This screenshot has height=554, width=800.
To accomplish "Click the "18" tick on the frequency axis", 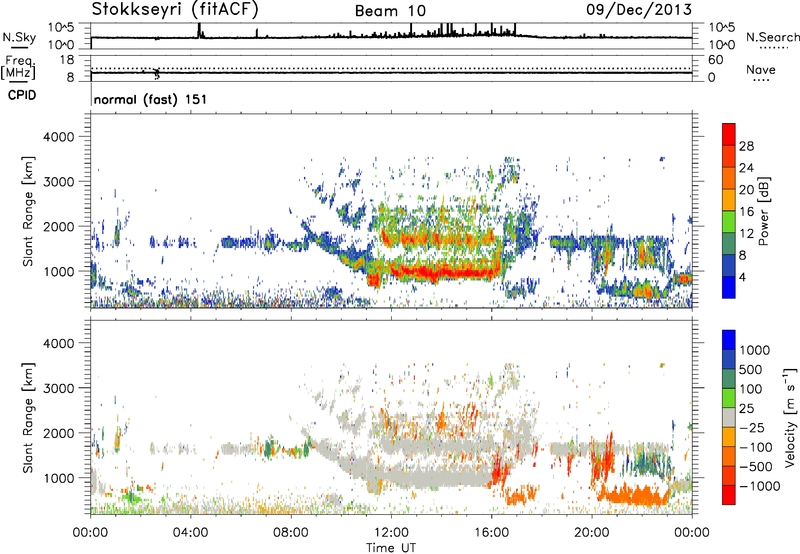I will pos(67,60).
